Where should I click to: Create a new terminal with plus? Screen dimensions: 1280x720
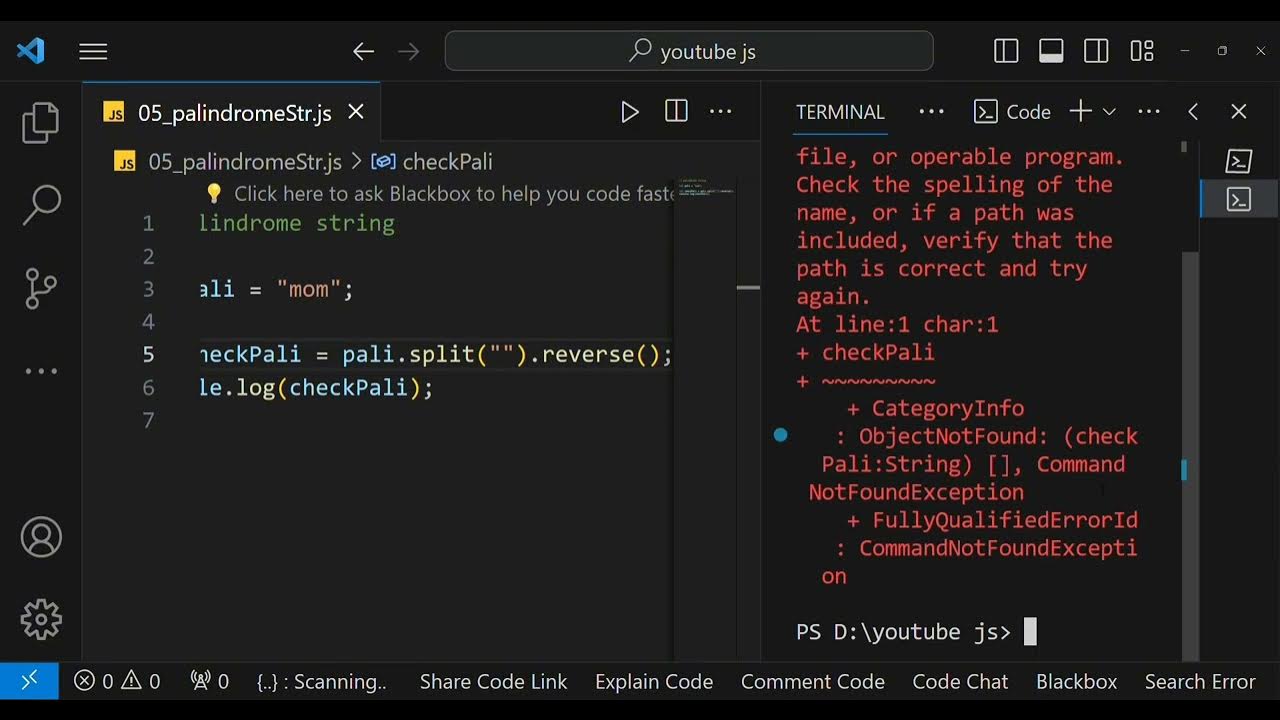[x=1080, y=112]
